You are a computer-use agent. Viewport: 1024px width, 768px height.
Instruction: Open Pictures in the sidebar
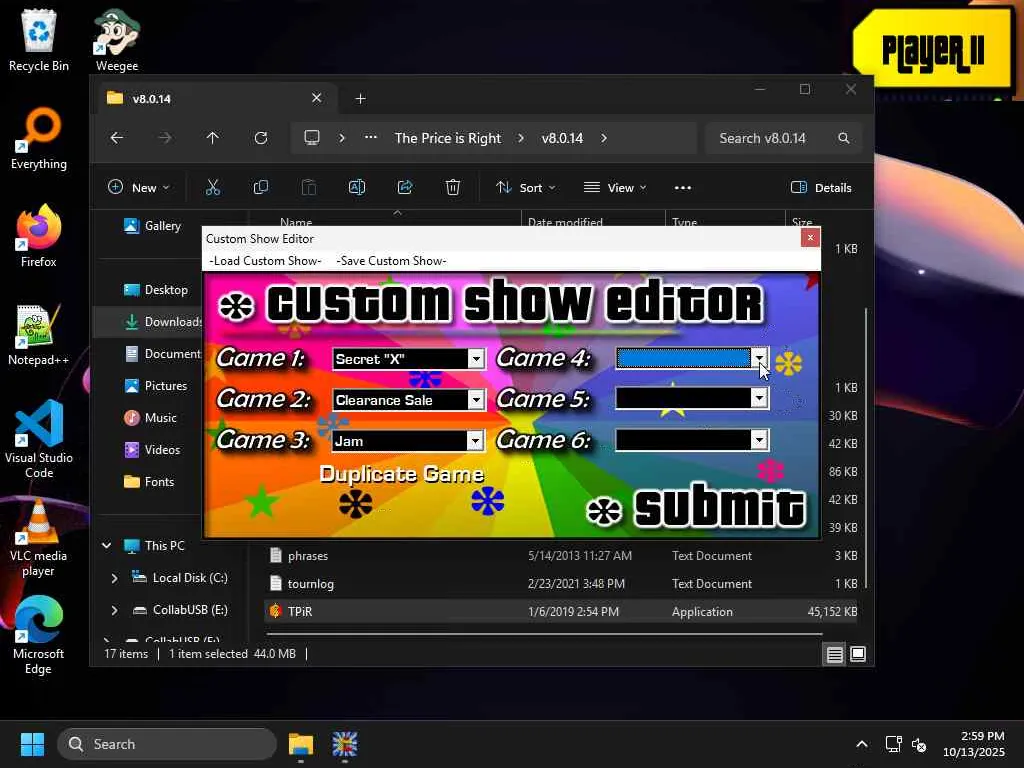pos(155,385)
